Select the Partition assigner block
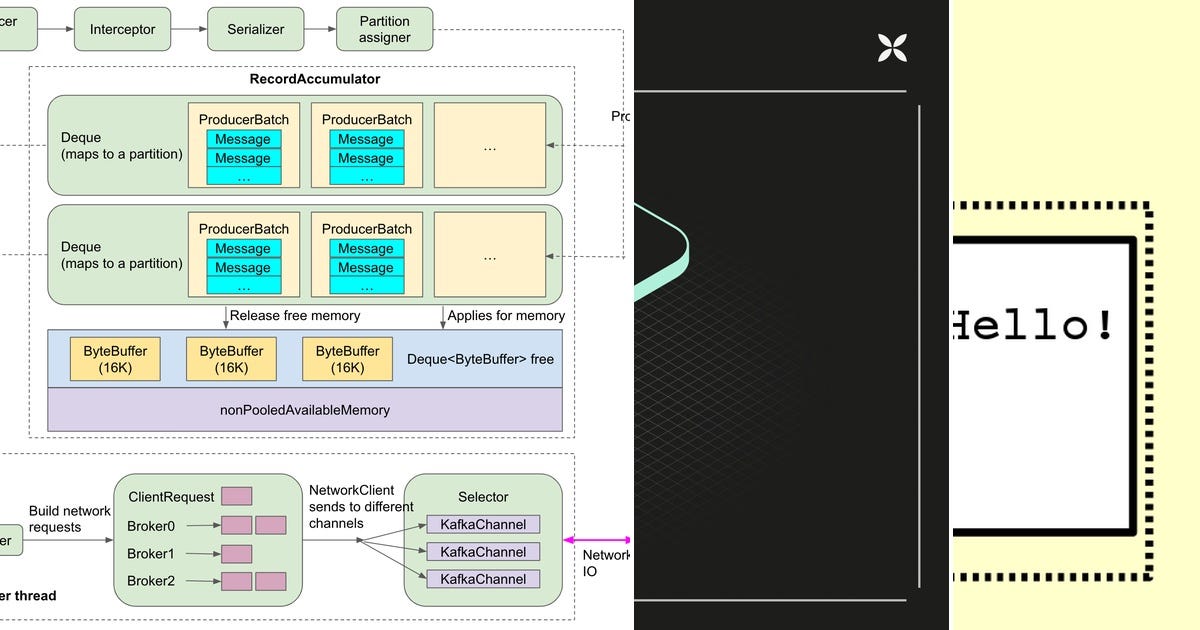This screenshot has height=630, width=1200. pyautogui.click(x=384, y=29)
